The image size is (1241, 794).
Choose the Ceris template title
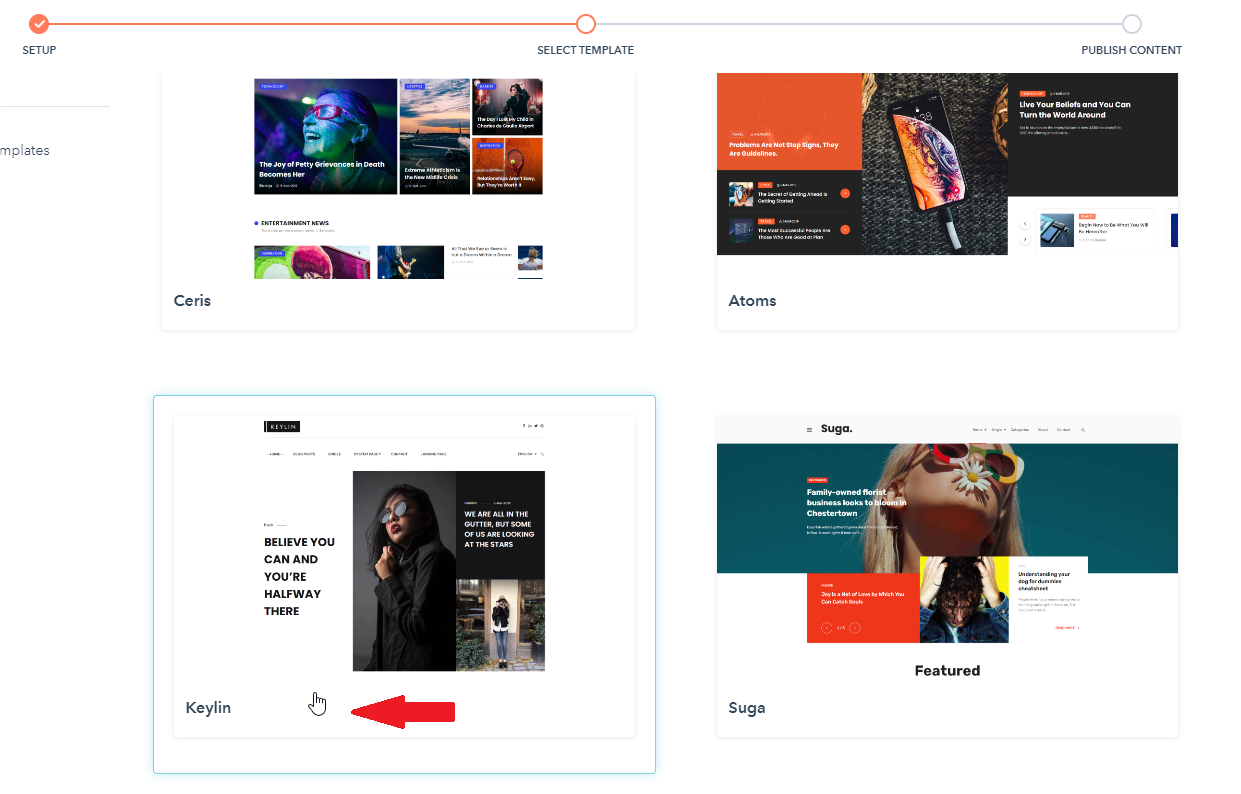(192, 300)
